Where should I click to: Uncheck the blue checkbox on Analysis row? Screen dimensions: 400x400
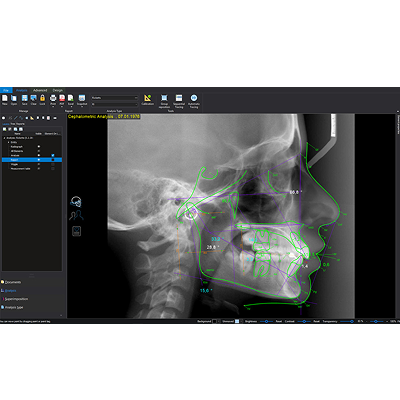pyautogui.click(x=53, y=155)
